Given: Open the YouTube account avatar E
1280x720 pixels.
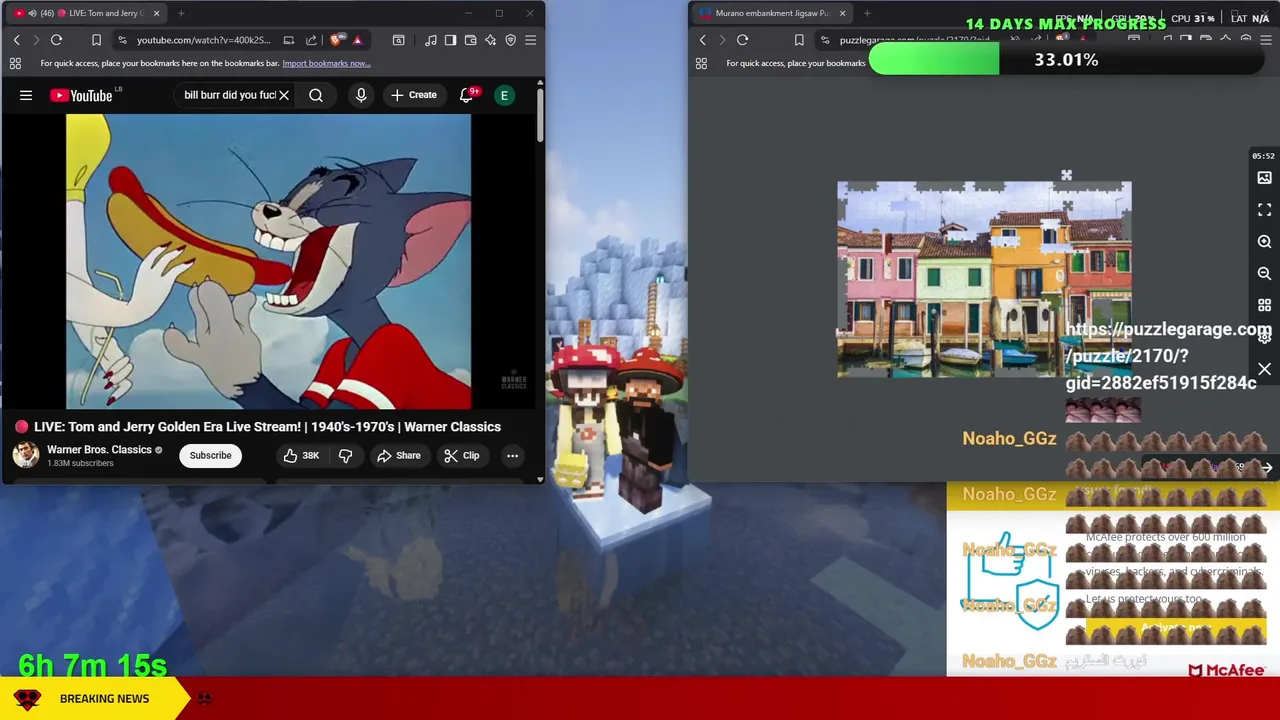Looking at the screenshot, I should click(505, 95).
